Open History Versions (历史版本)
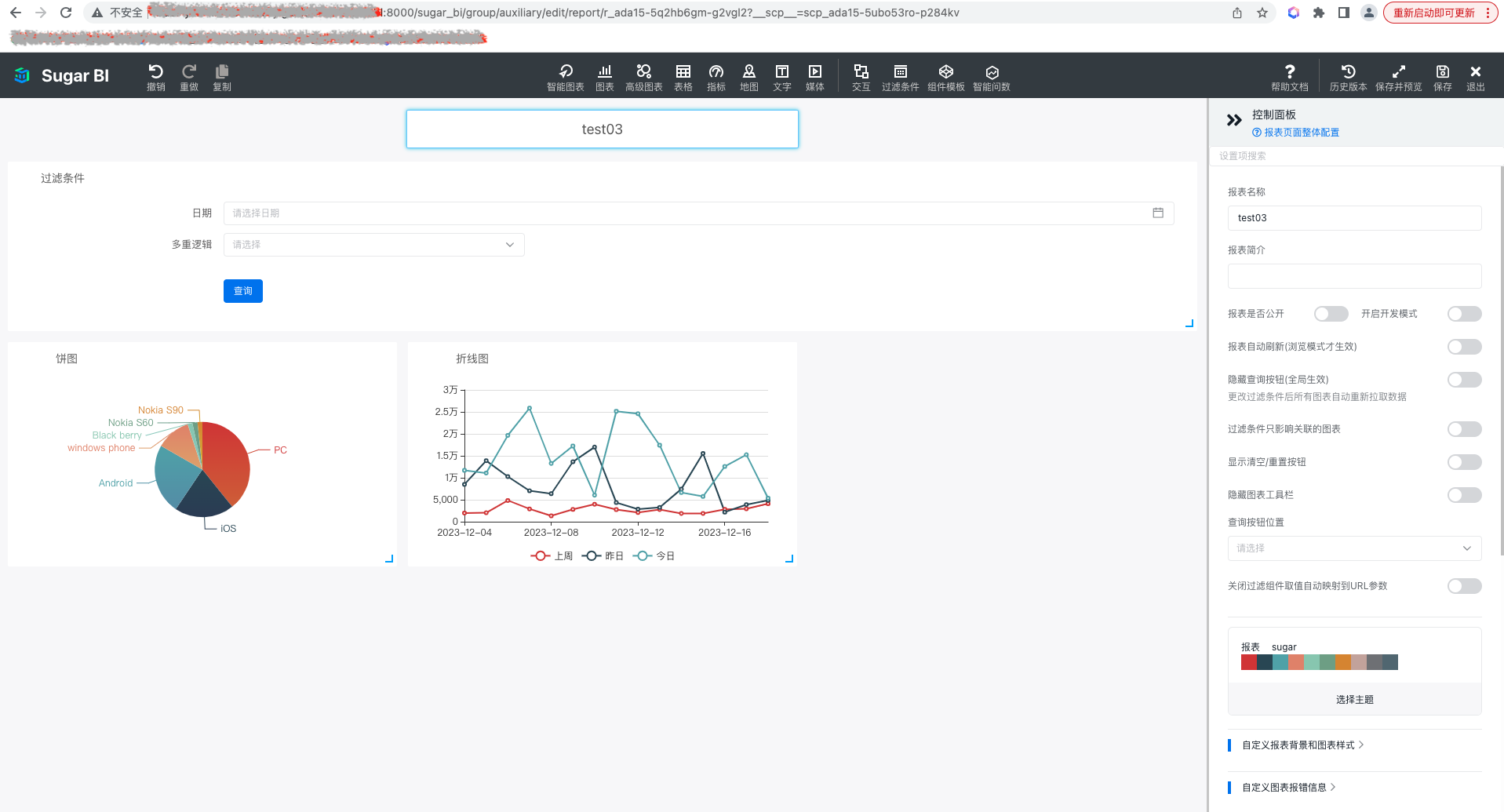 (x=1349, y=77)
